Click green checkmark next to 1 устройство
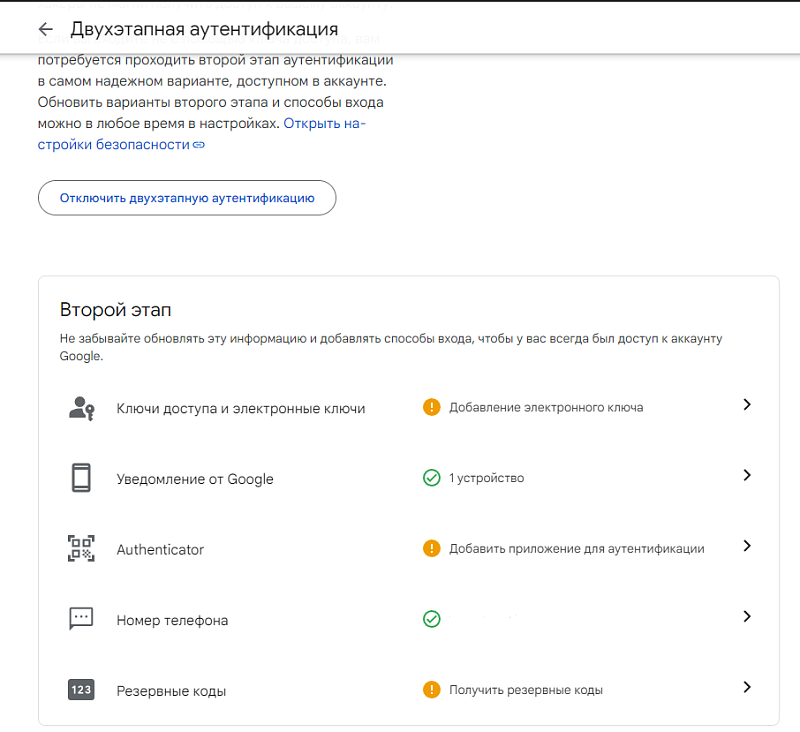 [431, 478]
